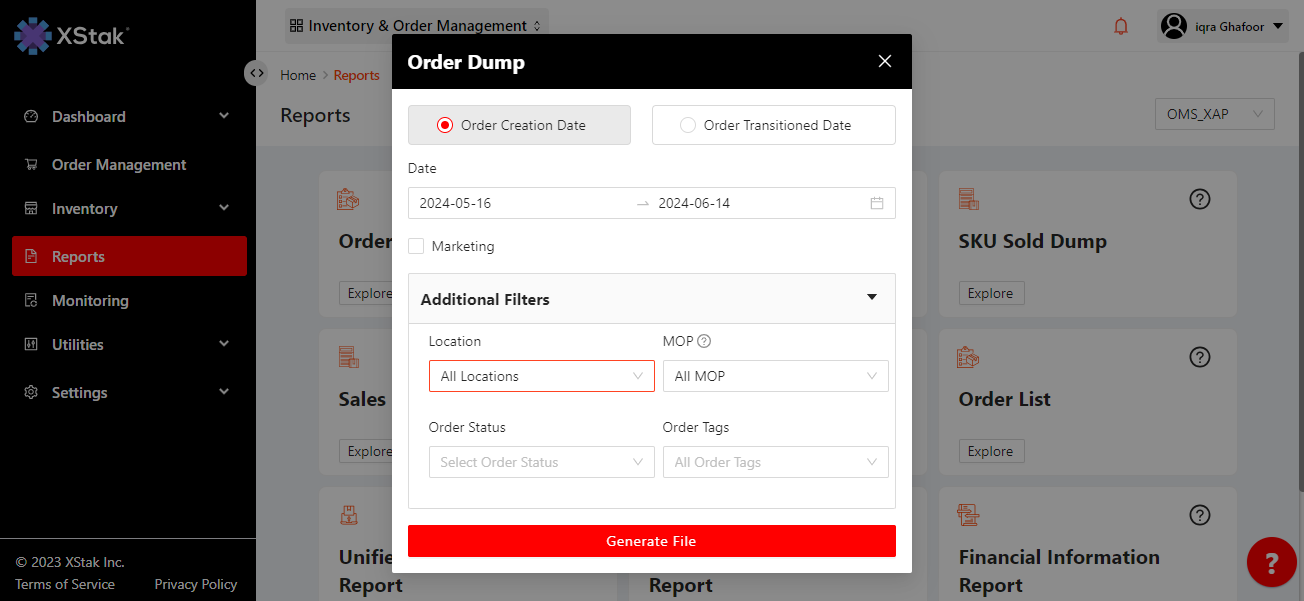The width and height of the screenshot is (1304, 601).
Task: Click the sidebar collapse arrows icon
Action: [x=256, y=73]
